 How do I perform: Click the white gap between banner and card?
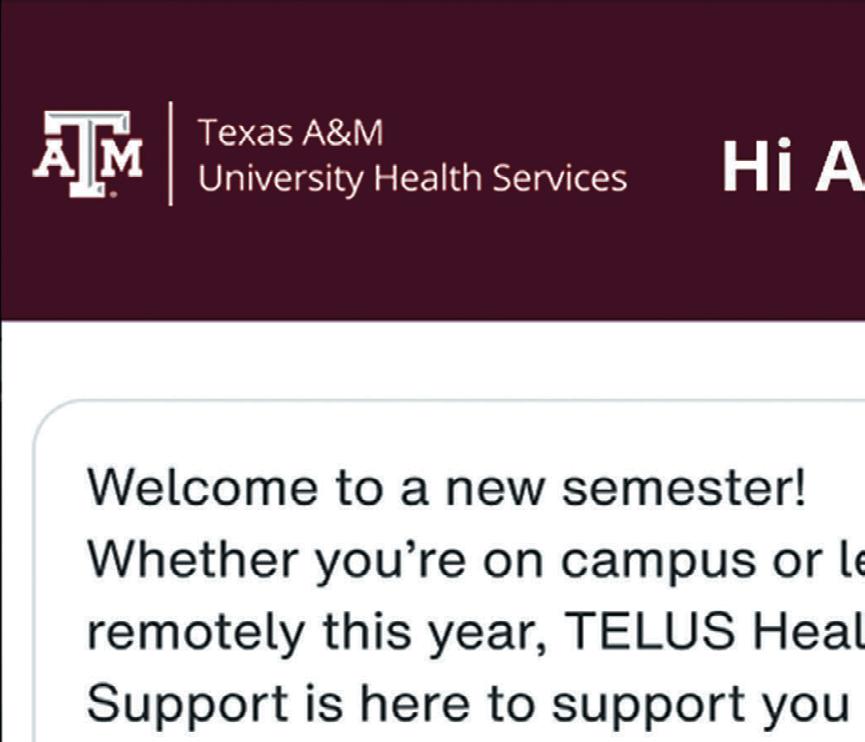[x=430, y=360]
